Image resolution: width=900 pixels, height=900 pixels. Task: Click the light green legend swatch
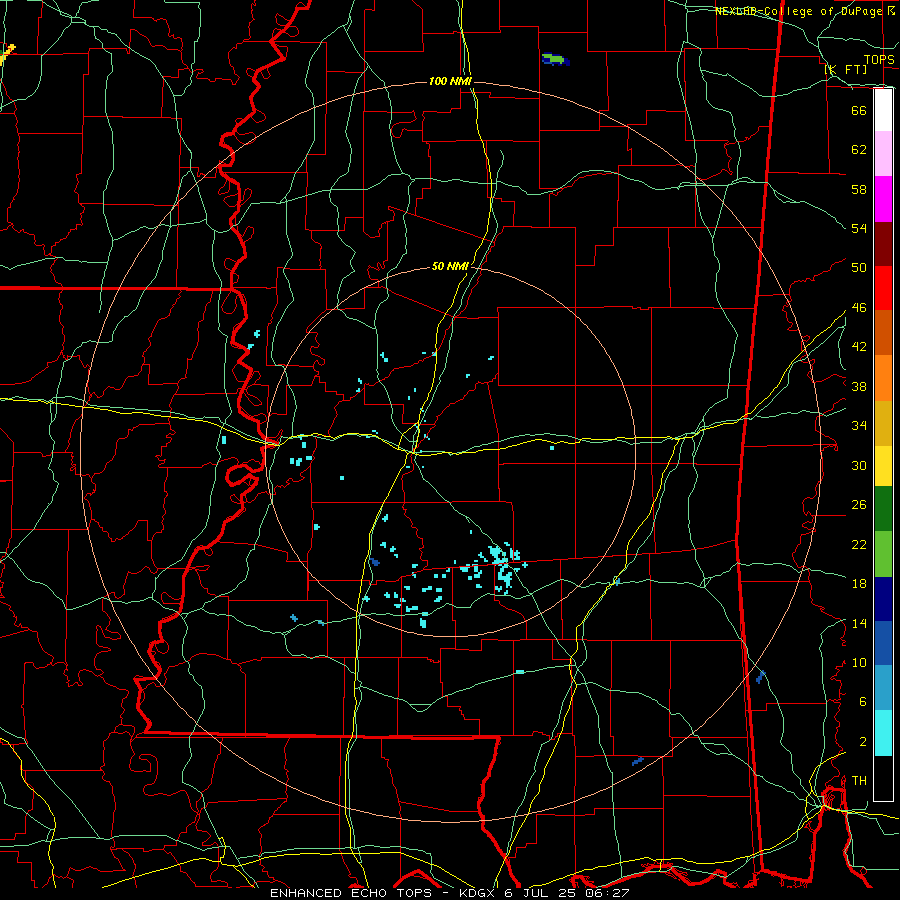[x=883, y=554]
